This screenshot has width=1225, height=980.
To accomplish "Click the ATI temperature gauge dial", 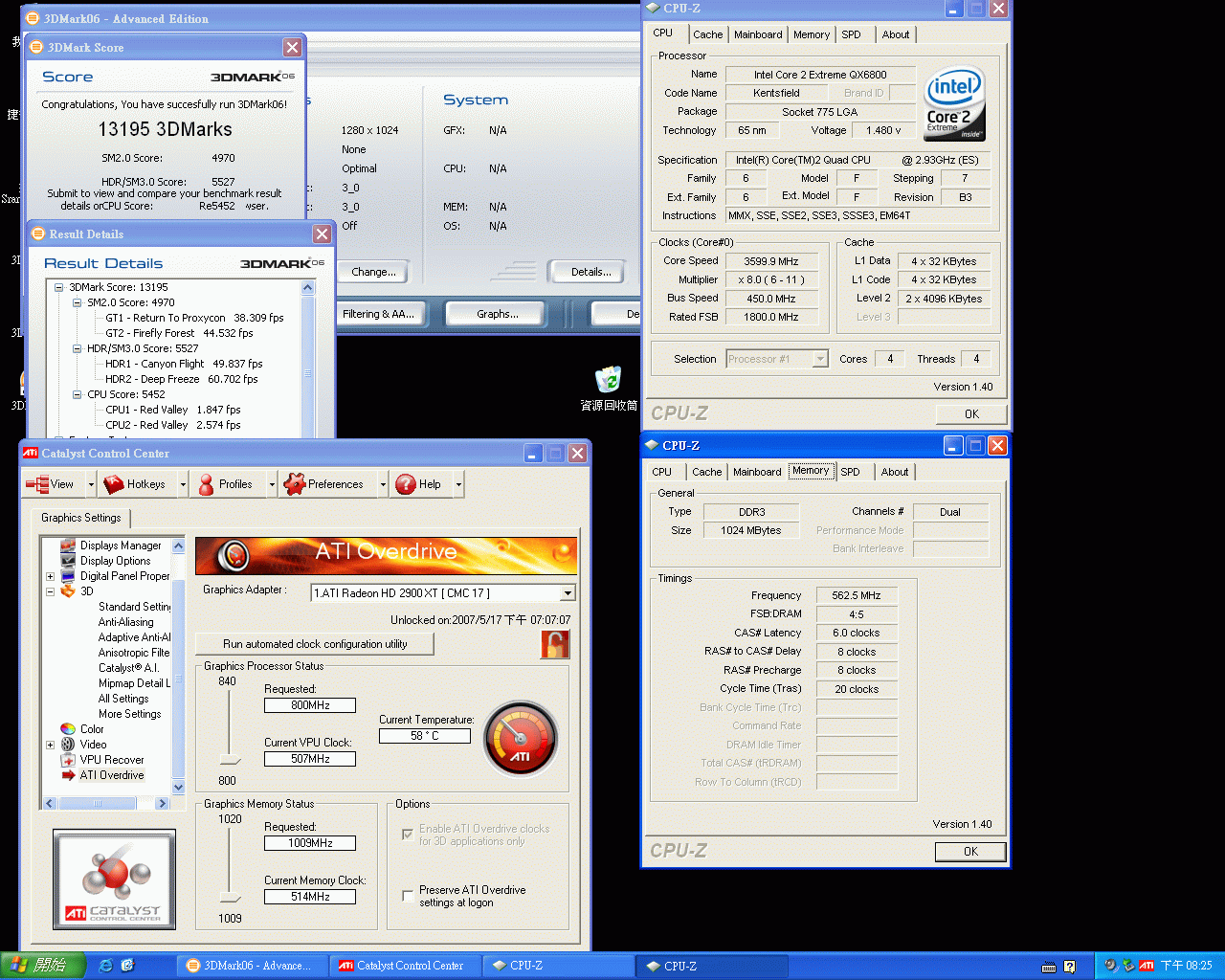I will pyautogui.click(x=521, y=740).
